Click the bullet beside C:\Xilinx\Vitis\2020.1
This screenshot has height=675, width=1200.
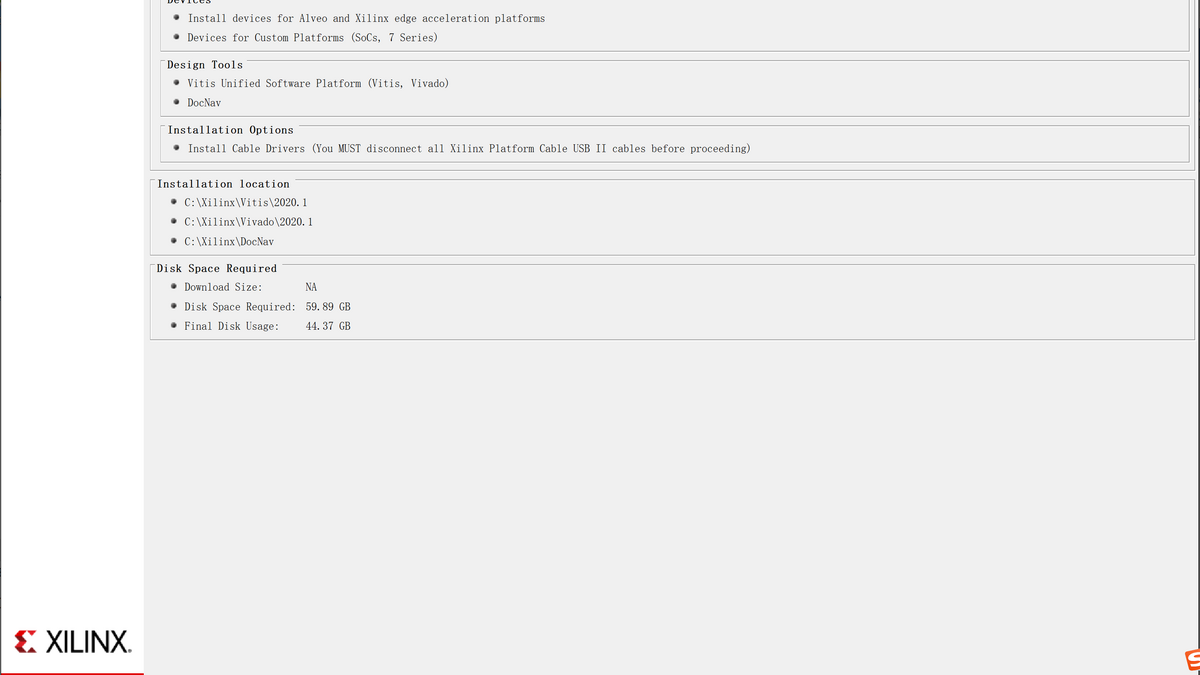(173, 202)
